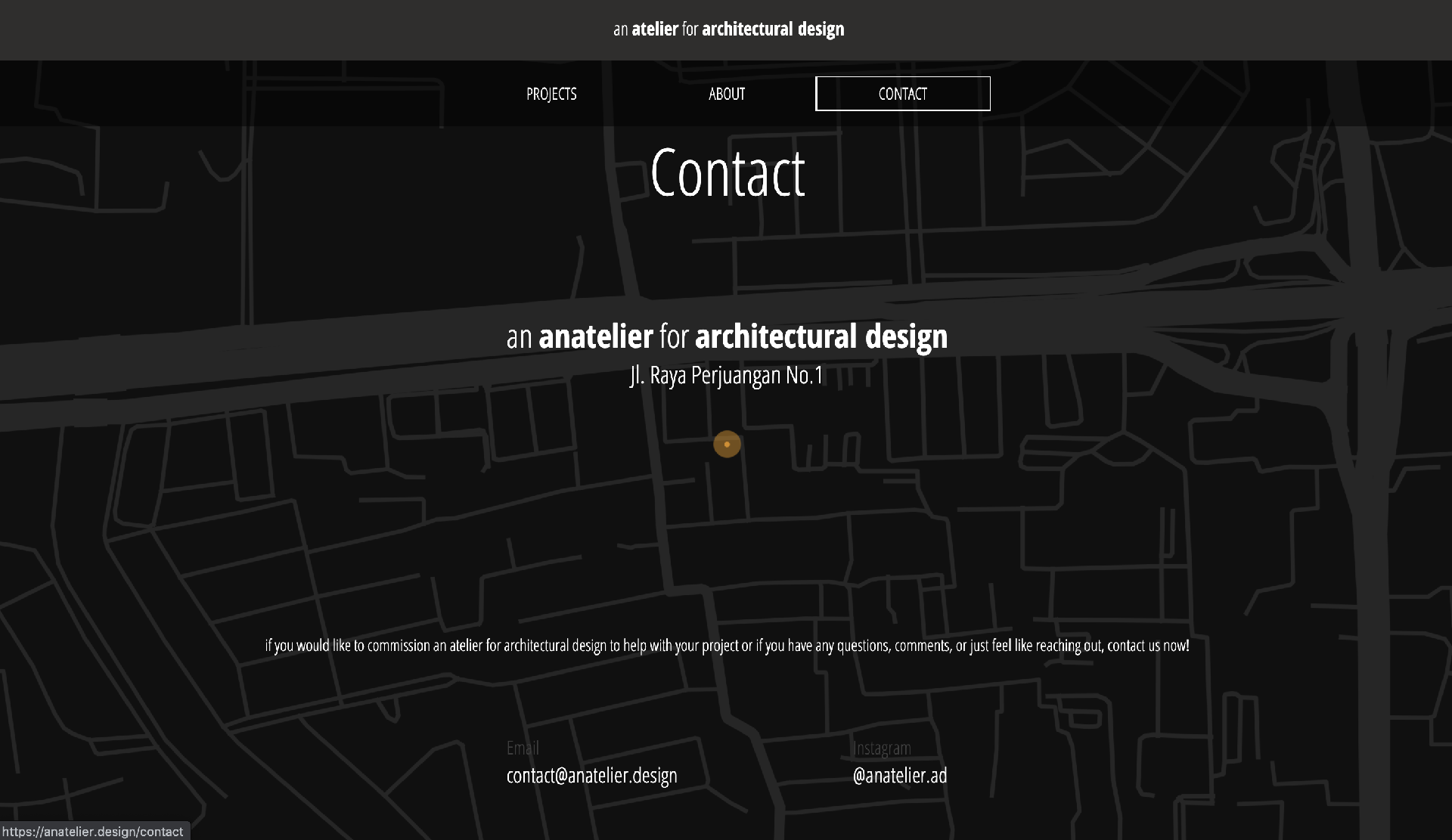Click the contact@anatelier.design email link
The height and width of the screenshot is (840, 1452).
(x=592, y=775)
